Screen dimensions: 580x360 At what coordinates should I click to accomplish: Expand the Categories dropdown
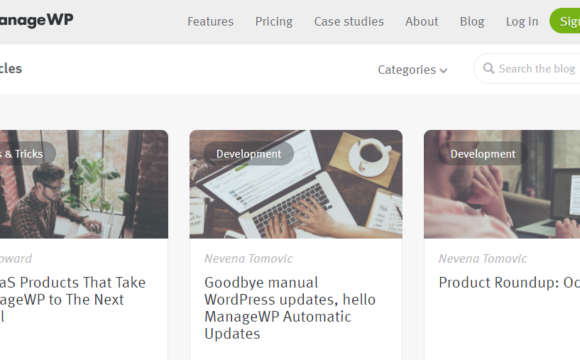point(412,70)
